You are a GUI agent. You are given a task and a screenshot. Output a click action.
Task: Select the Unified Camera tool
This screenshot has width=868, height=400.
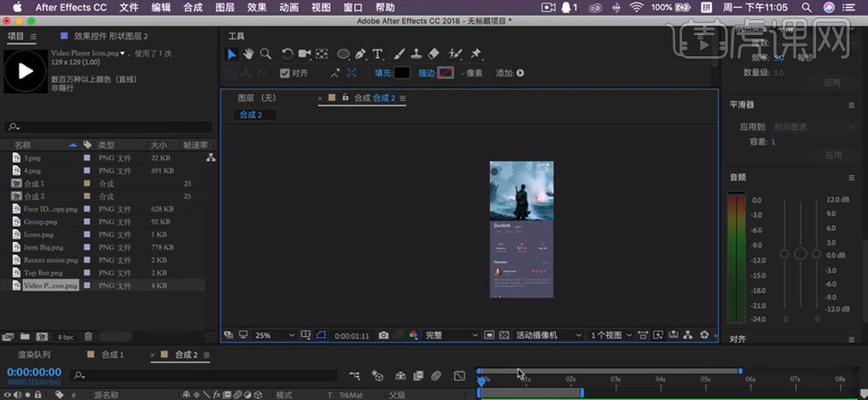pyautogui.click(x=304, y=54)
